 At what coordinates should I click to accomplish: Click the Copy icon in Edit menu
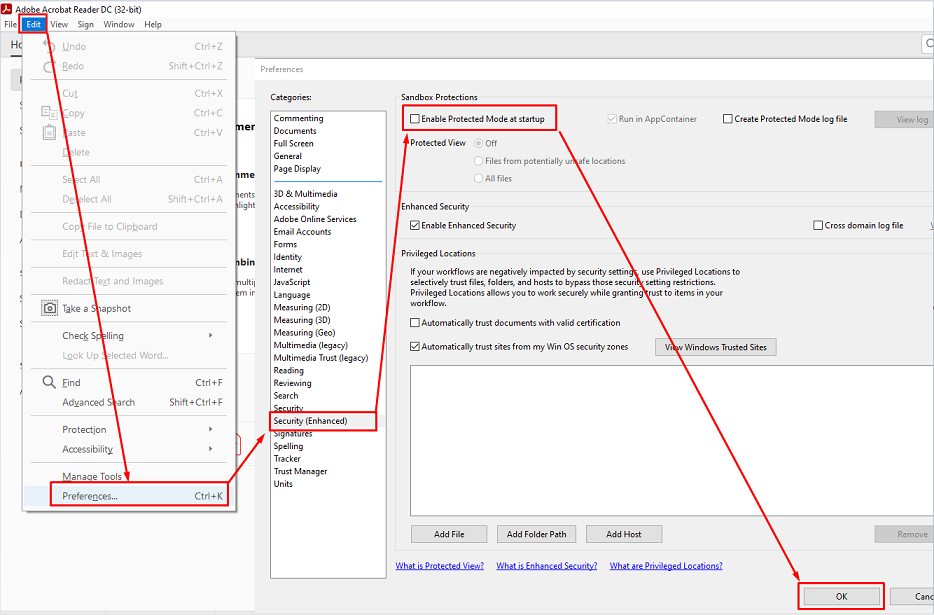pos(48,113)
